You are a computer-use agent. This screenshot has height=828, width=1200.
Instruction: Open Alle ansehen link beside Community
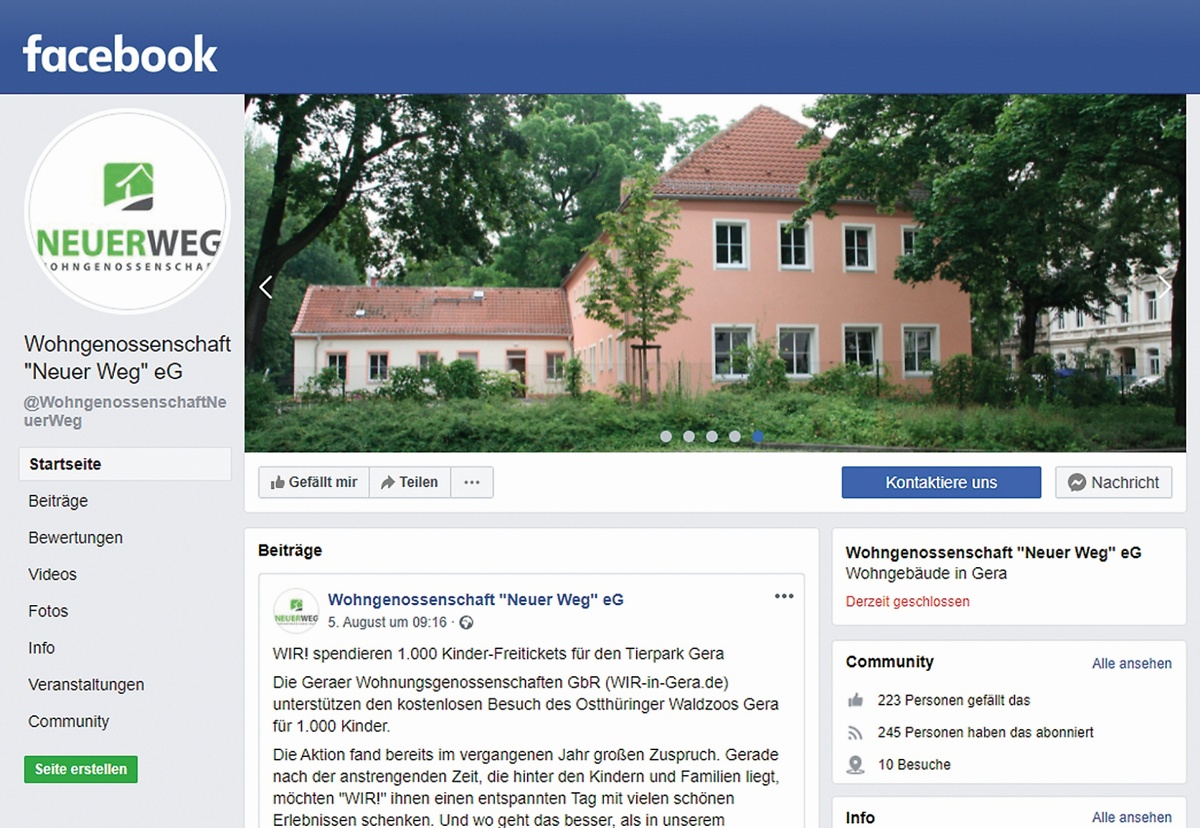coord(1132,664)
